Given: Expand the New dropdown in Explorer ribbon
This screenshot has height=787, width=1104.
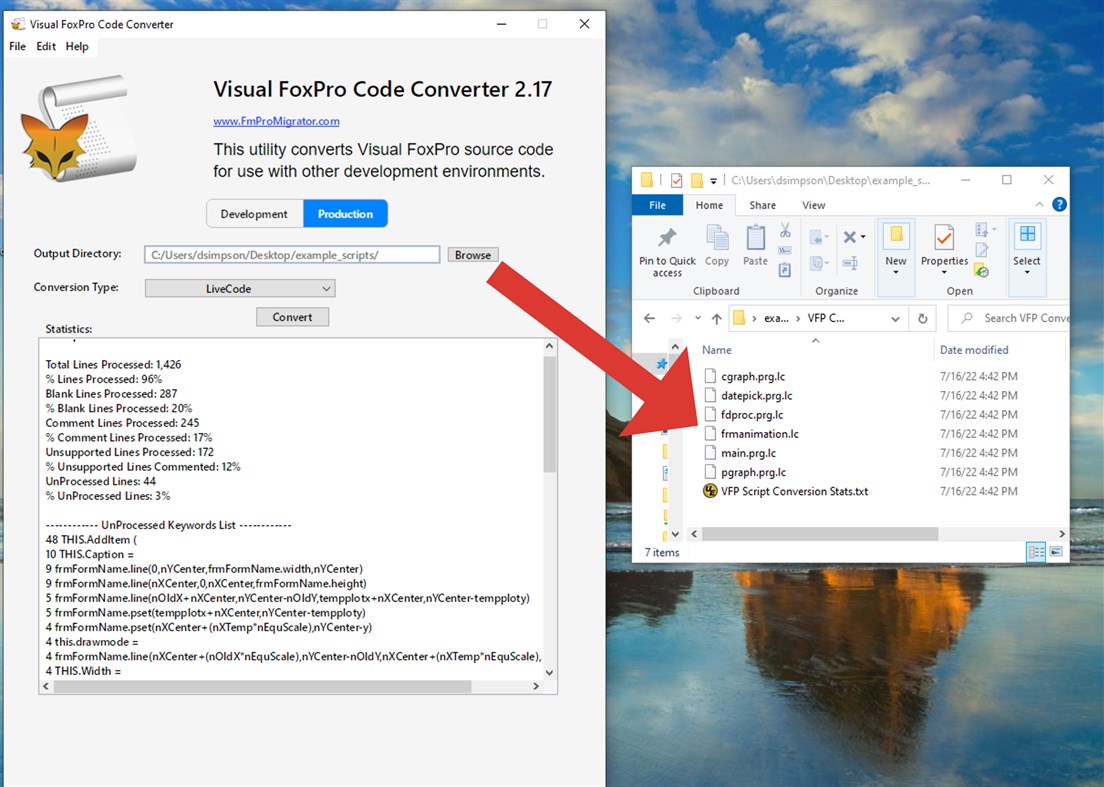Looking at the screenshot, I should click(x=896, y=272).
